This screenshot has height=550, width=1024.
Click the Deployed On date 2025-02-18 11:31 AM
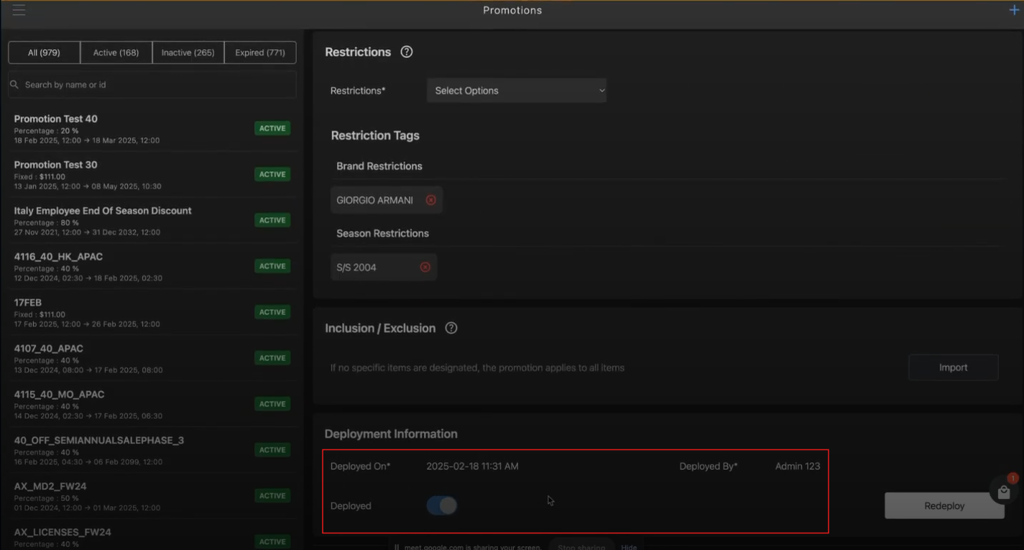tap(472, 466)
